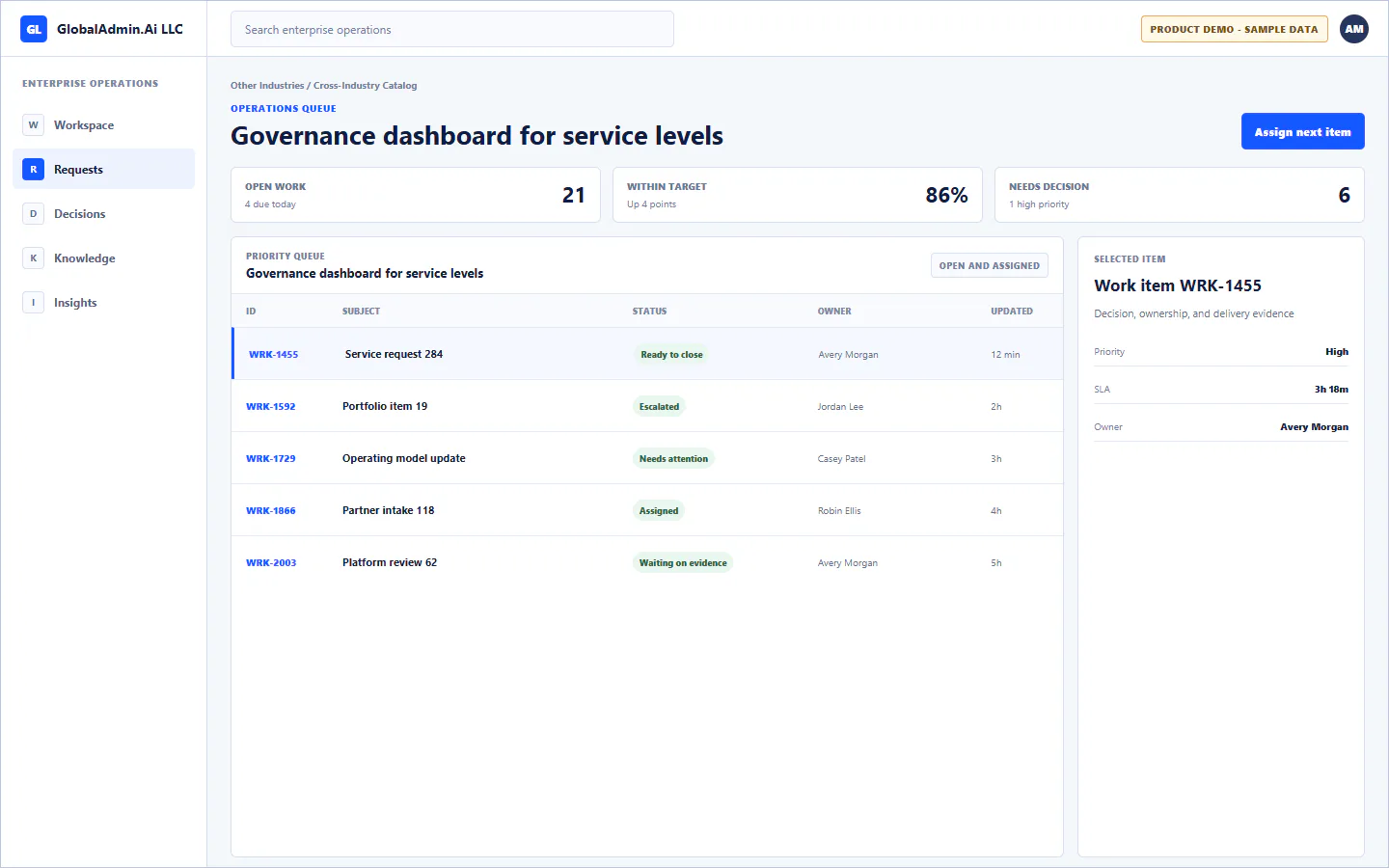
Task: Click the R icon beside Requests
Action: click(x=34, y=170)
